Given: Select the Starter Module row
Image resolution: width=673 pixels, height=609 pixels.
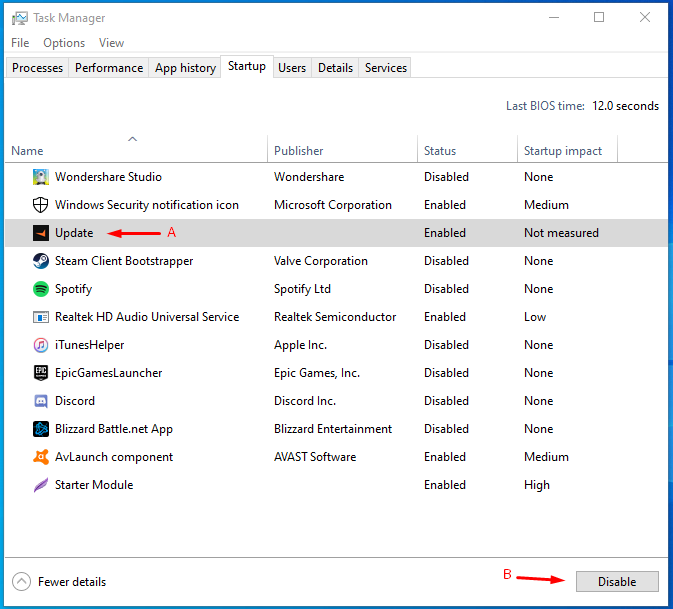Looking at the screenshot, I should pos(94,485).
